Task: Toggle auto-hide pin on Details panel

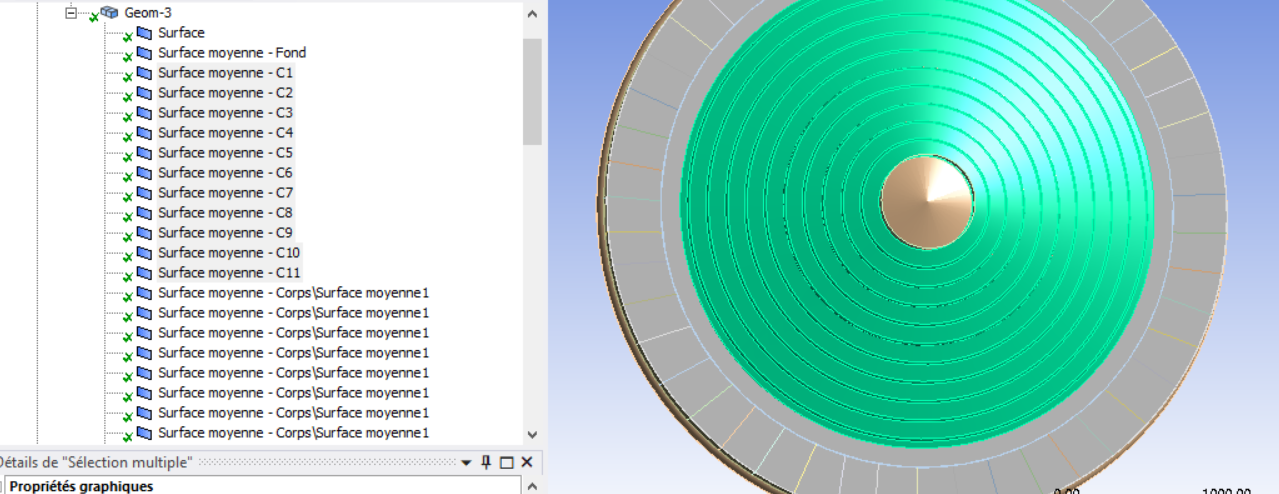Action: [x=486, y=462]
